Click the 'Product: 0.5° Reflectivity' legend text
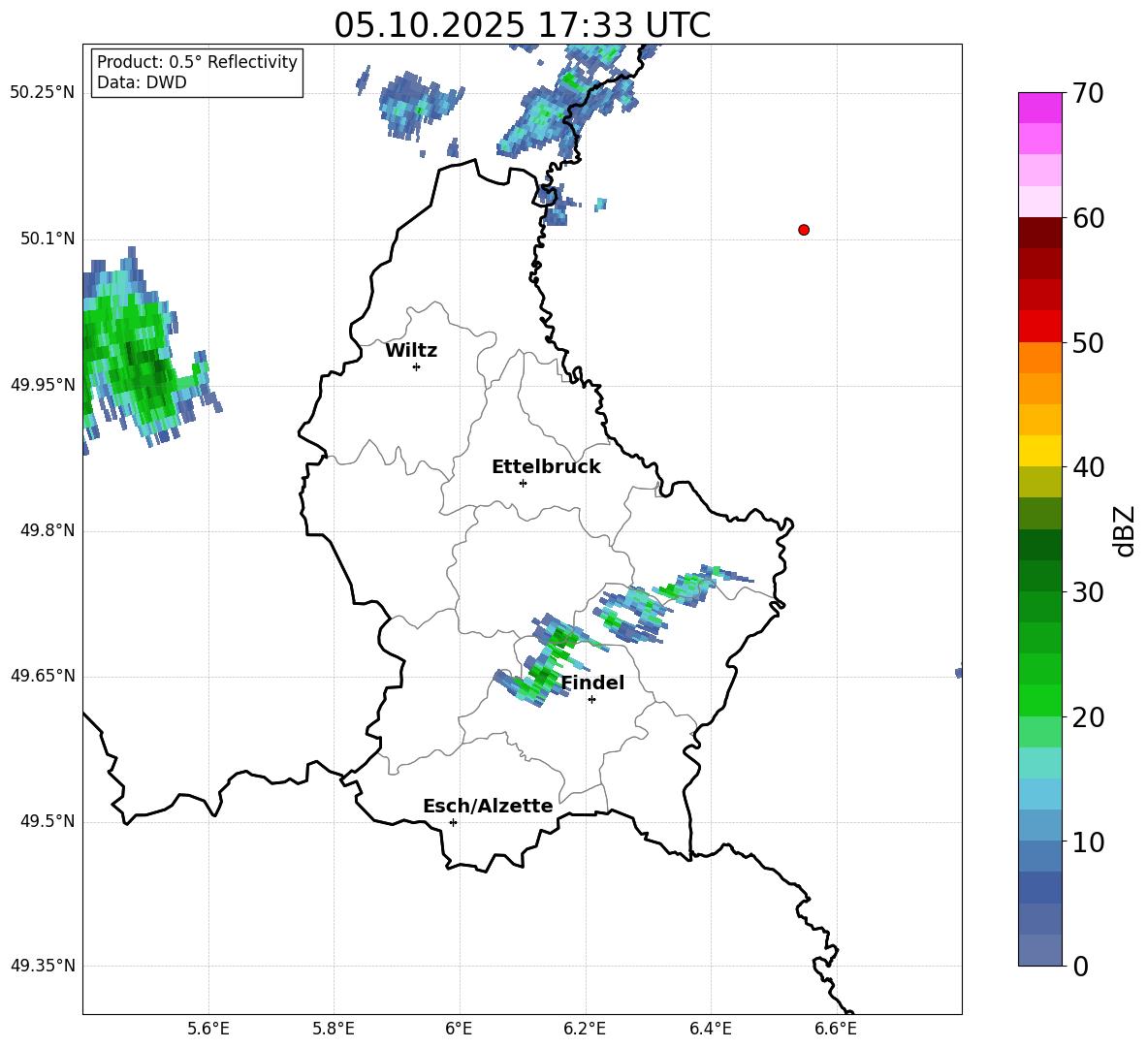 [x=197, y=61]
